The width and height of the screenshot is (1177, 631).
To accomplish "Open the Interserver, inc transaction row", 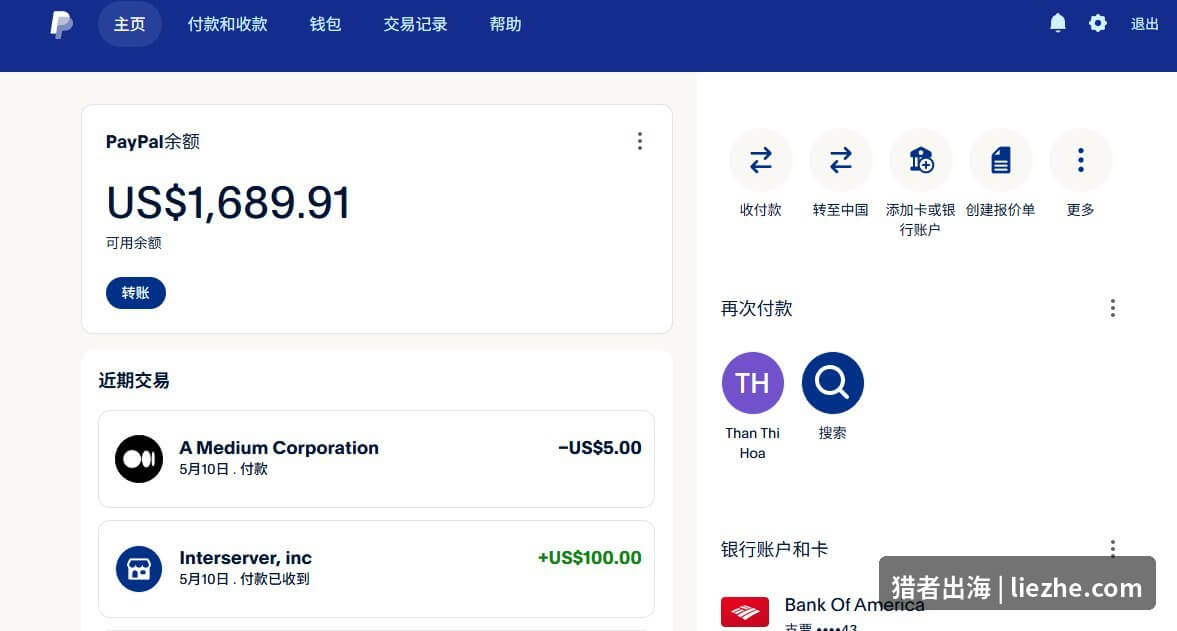I will pos(376,569).
